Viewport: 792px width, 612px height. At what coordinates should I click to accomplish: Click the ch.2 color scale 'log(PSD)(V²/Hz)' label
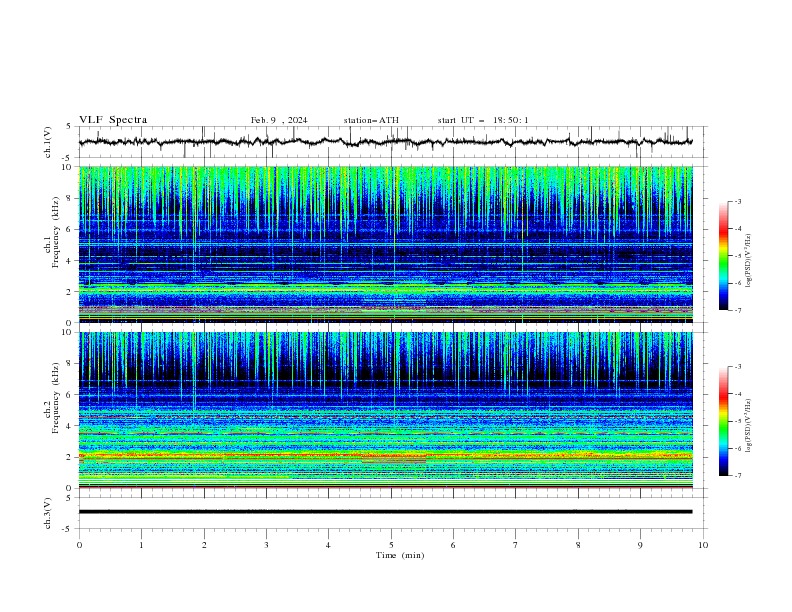pos(749,426)
